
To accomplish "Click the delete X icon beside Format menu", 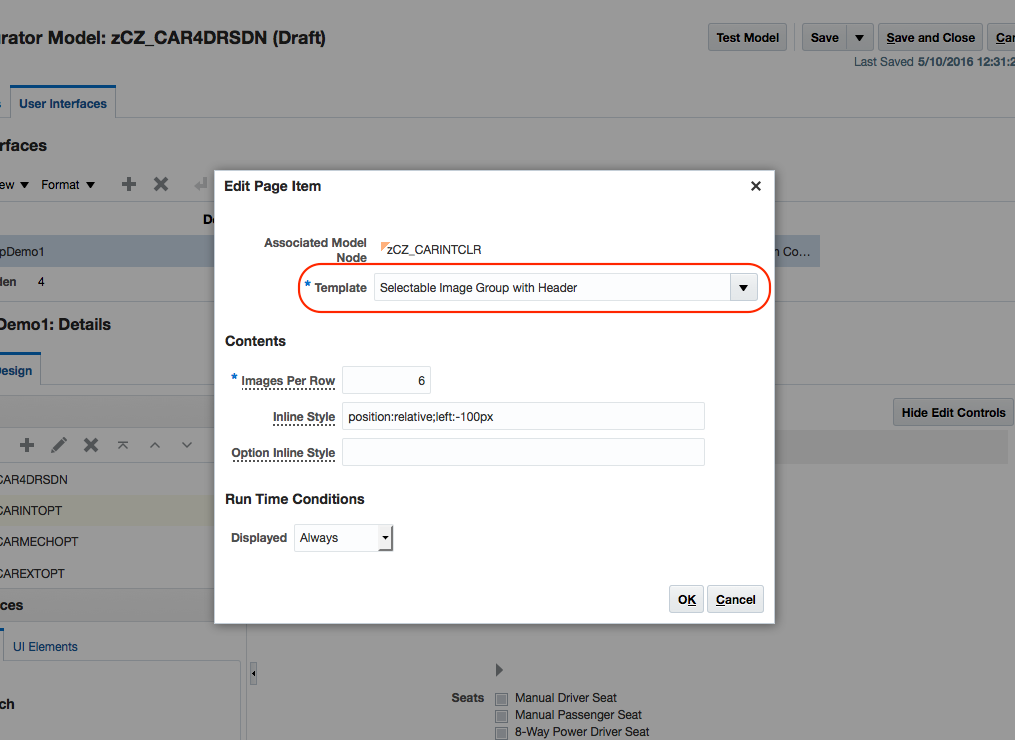I will (x=160, y=184).
